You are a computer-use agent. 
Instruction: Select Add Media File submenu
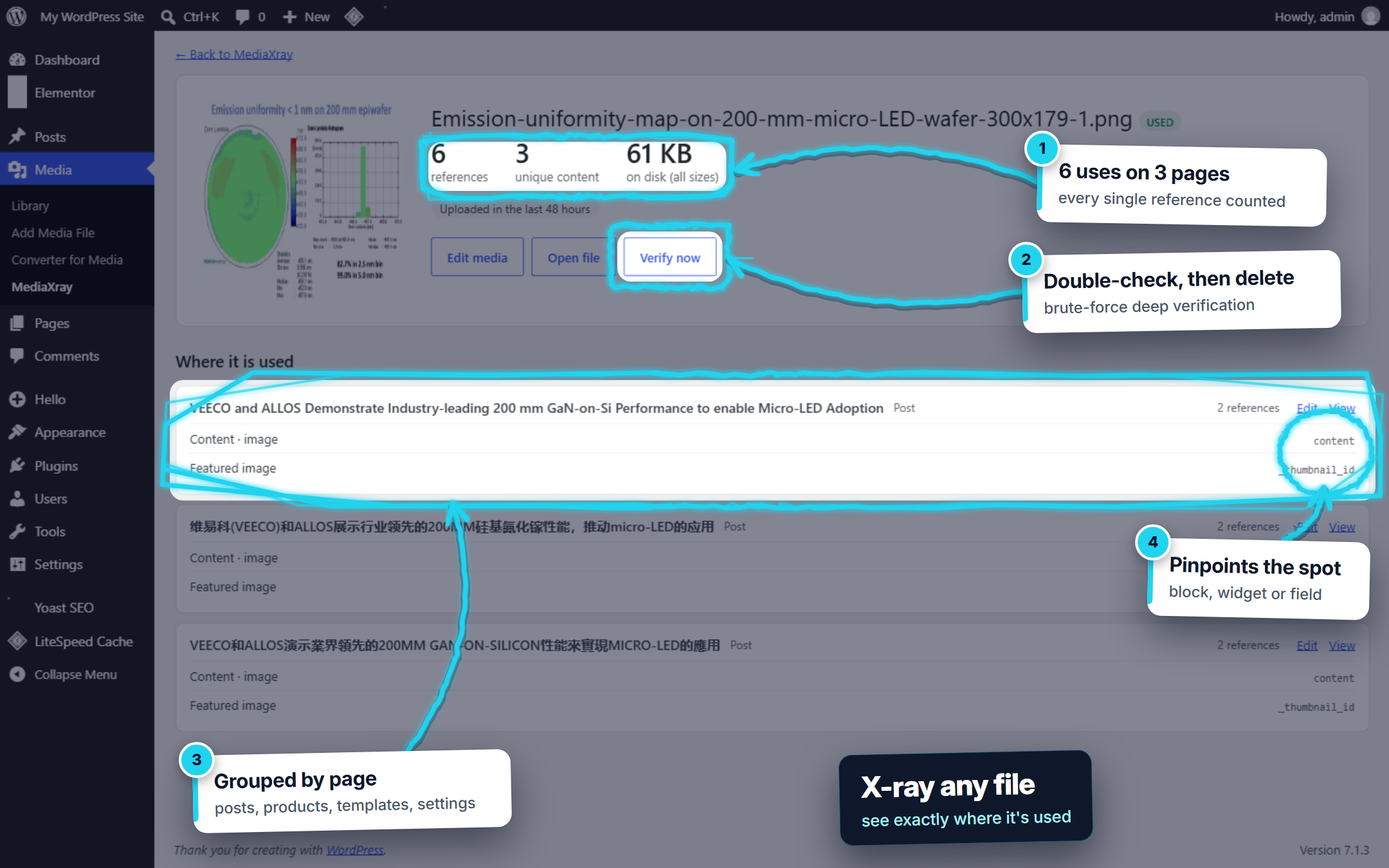(x=53, y=233)
